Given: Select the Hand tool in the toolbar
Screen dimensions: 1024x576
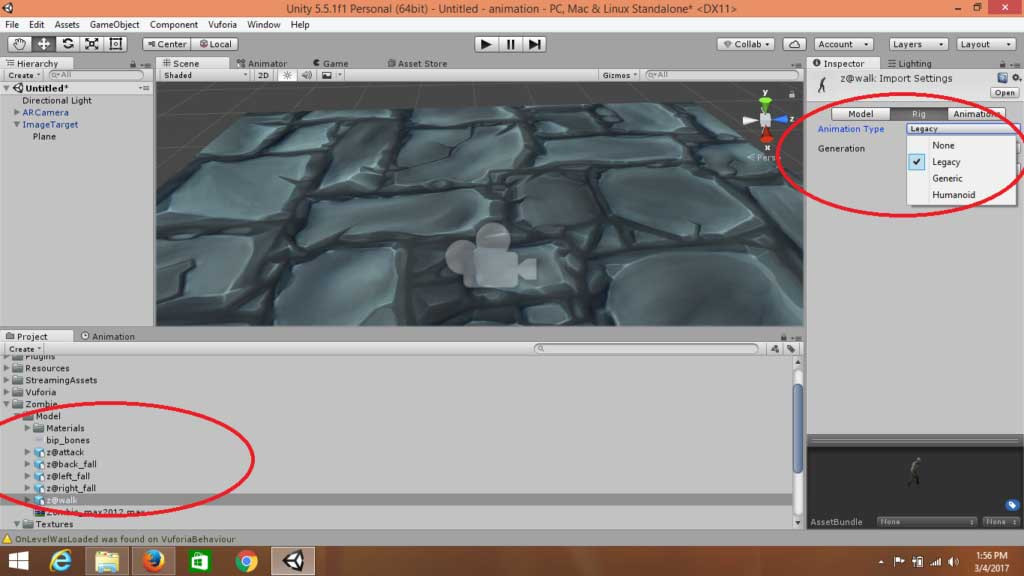Looking at the screenshot, I should (x=22, y=44).
